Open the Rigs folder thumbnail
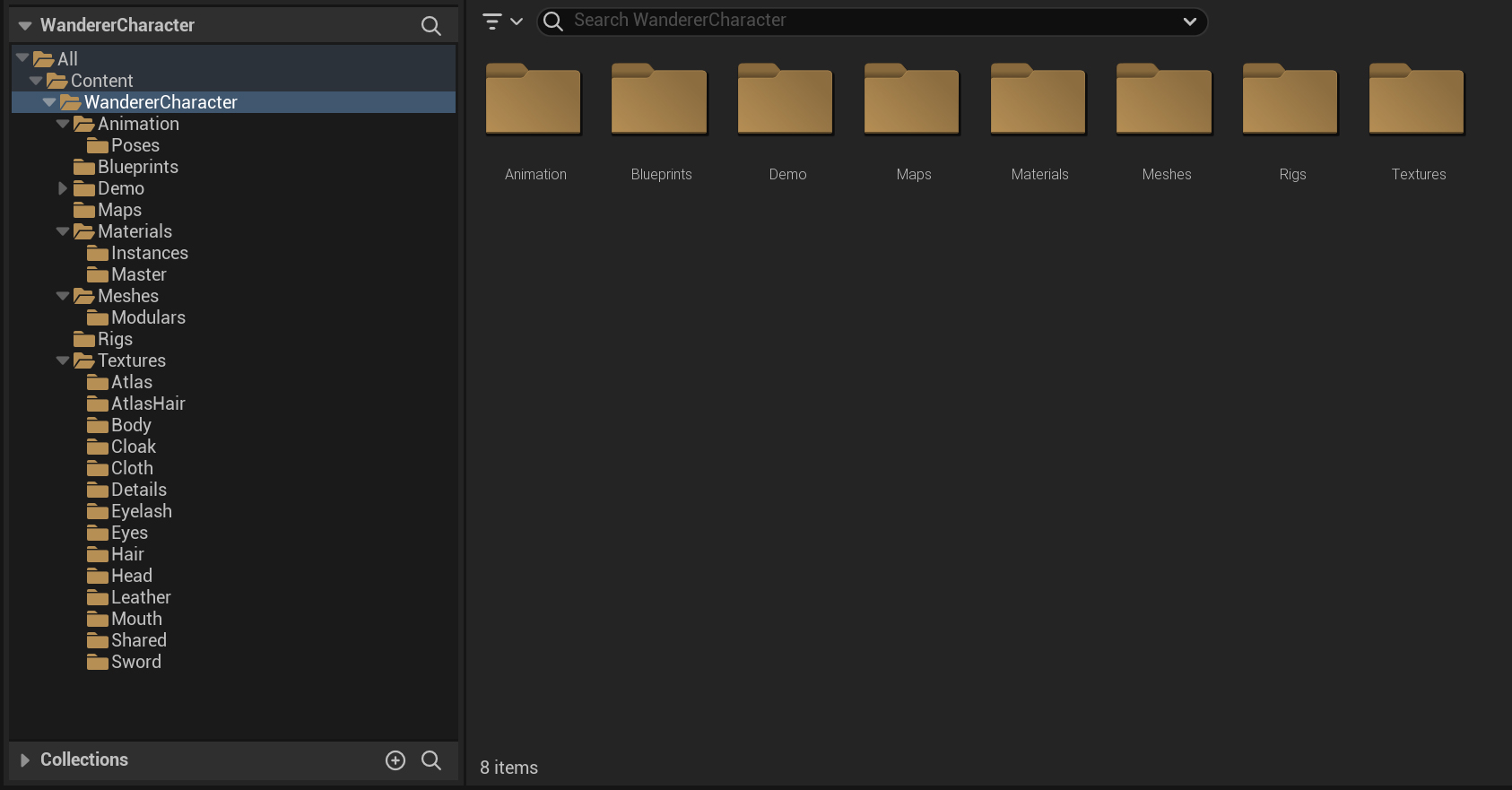Screen dimensions: 1512x790 [x=1291, y=99]
